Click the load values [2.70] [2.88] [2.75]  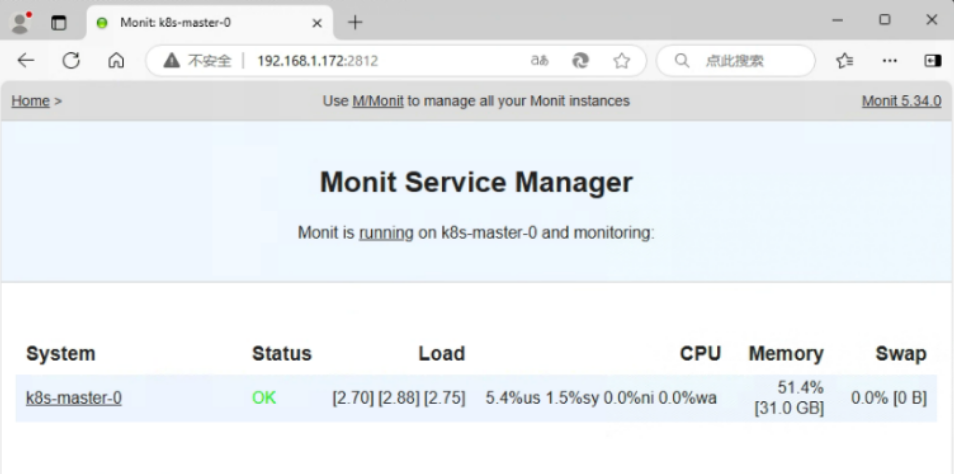399,399
